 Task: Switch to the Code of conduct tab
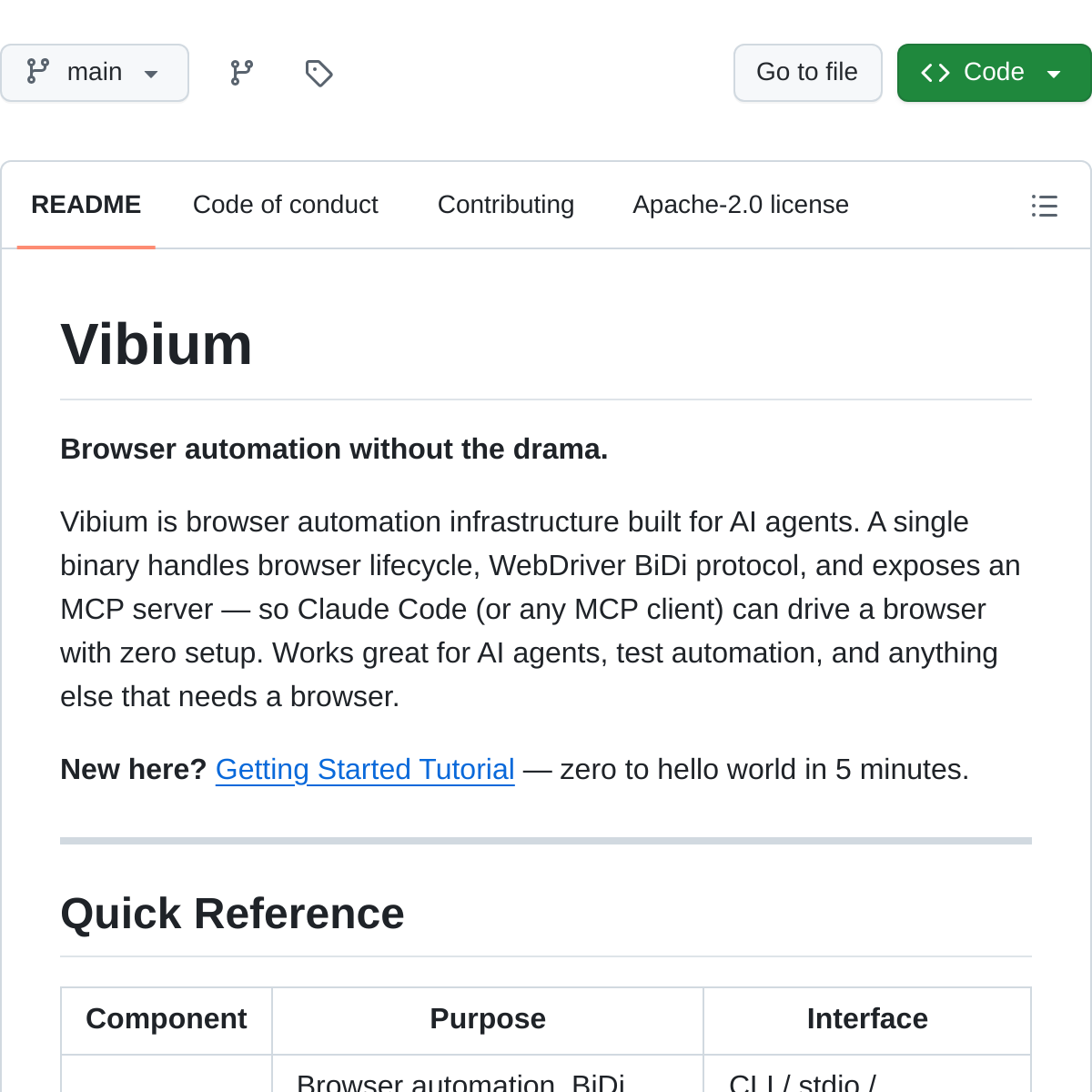[286, 204]
